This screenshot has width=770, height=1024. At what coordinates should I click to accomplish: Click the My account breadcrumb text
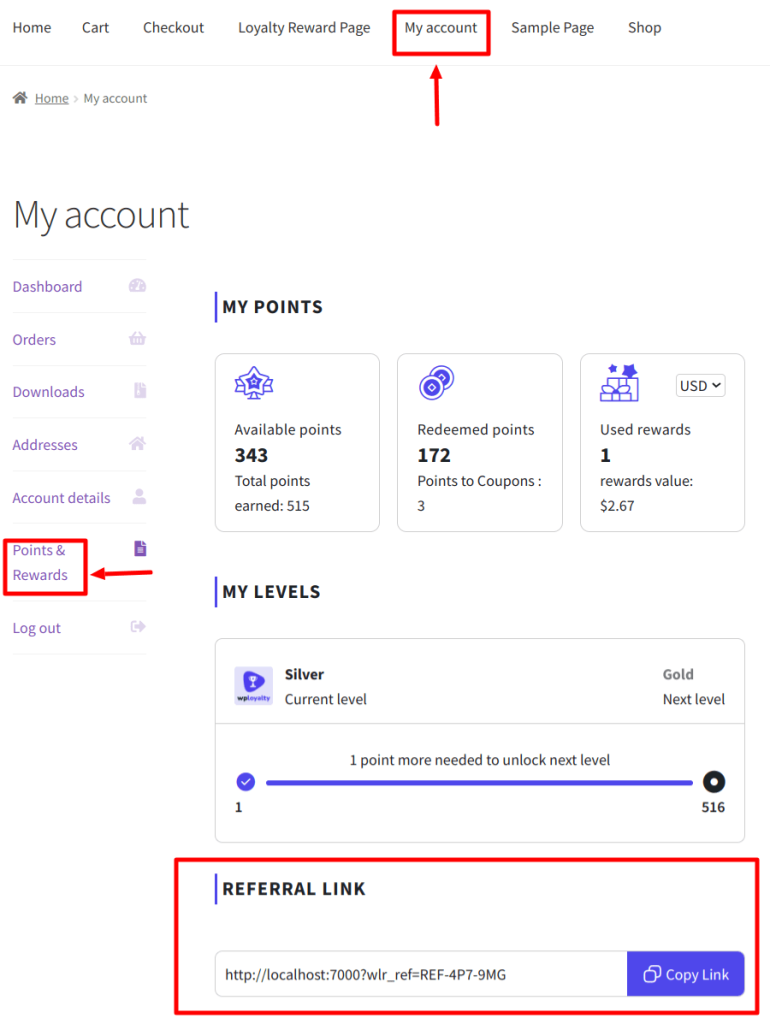(116, 98)
